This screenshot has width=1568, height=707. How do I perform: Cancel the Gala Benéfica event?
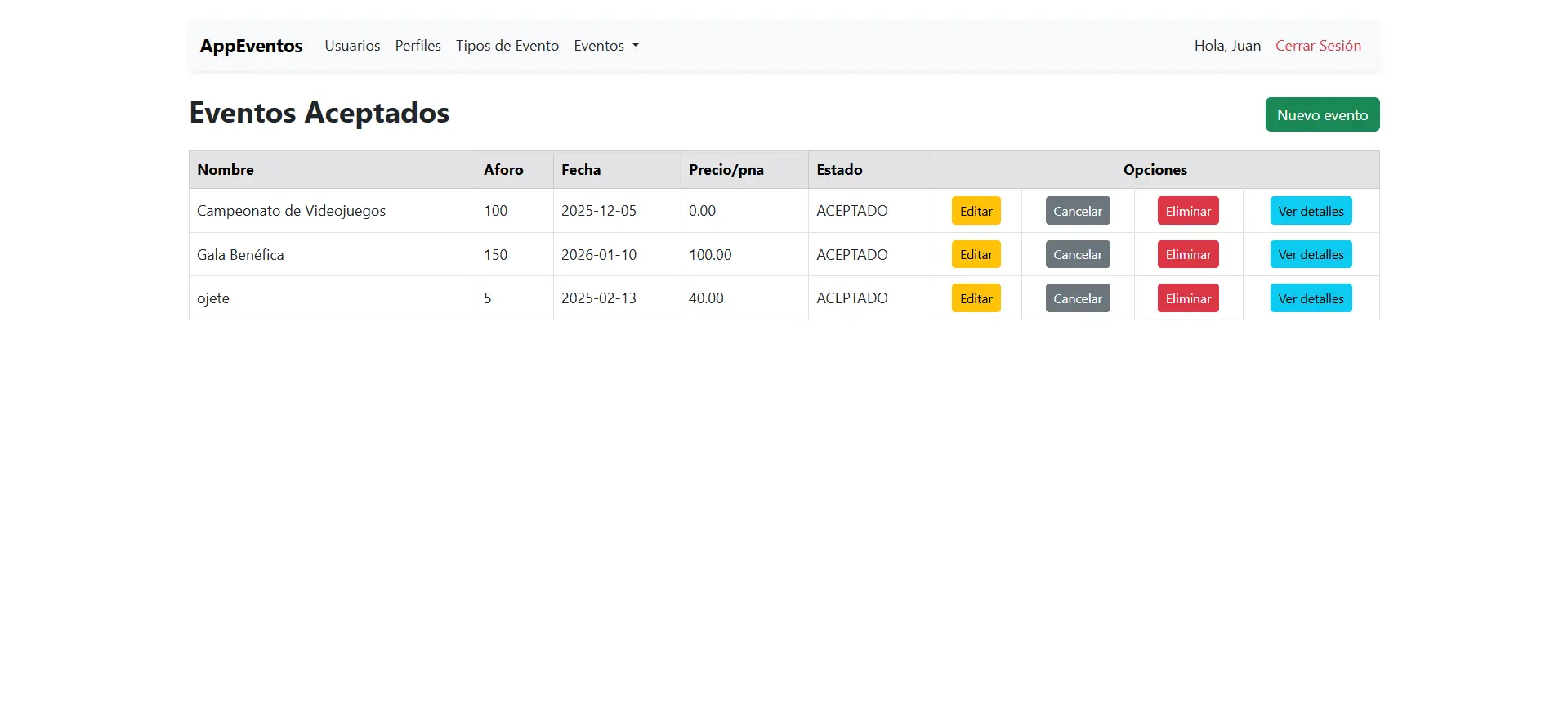[1077, 254]
